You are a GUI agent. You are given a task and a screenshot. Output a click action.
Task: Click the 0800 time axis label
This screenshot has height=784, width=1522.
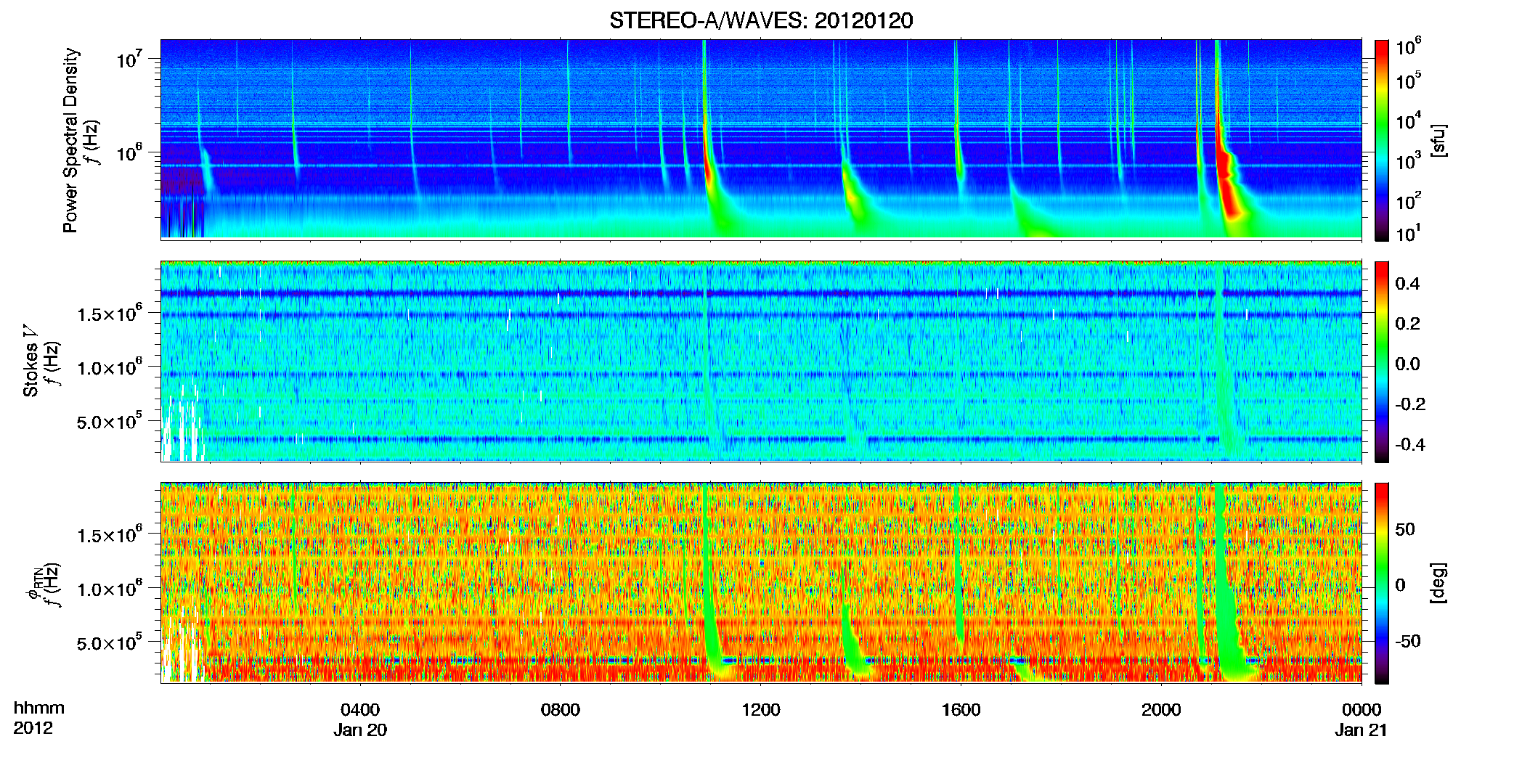click(x=561, y=709)
